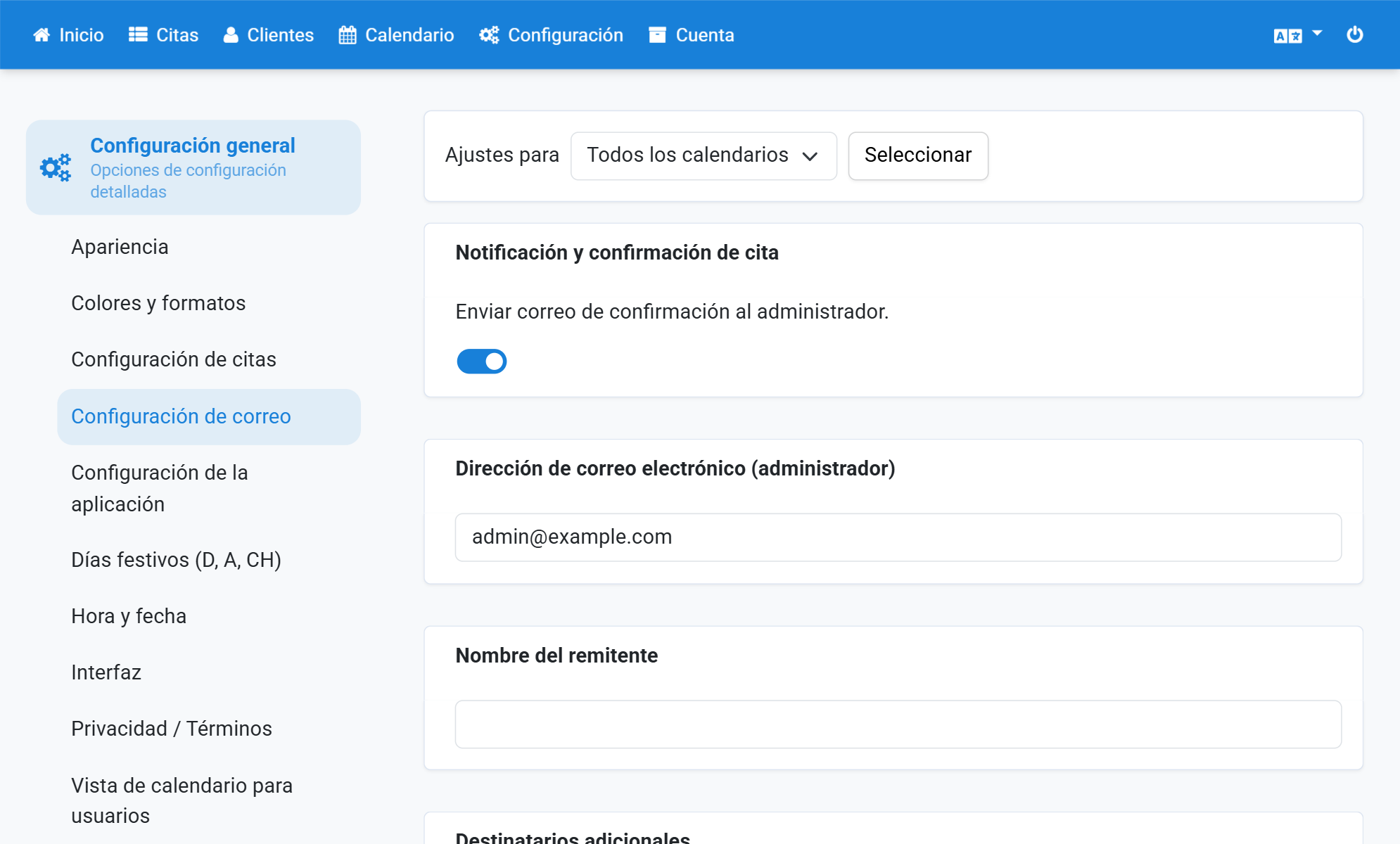Click the power logout icon
This screenshot has height=844, width=1400.
tap(1355, 34)
